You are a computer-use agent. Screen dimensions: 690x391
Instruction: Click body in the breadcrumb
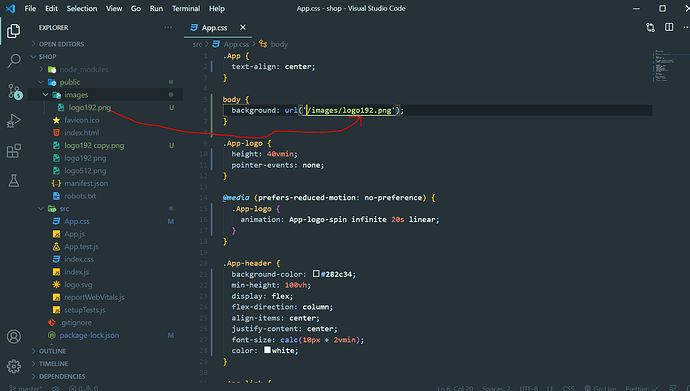pyautogui.click(x=279, y=44)
